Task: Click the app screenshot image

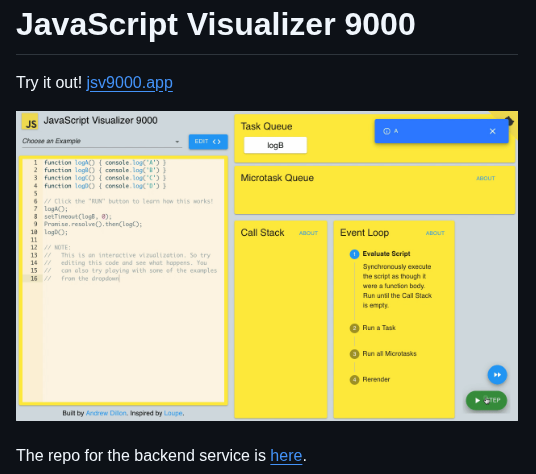Action: point(267,266)
